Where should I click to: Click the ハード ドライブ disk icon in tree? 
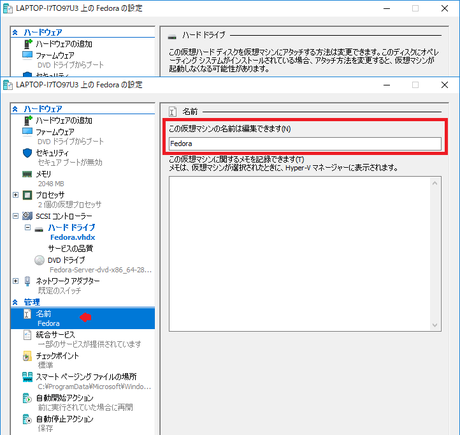(39, 229)
